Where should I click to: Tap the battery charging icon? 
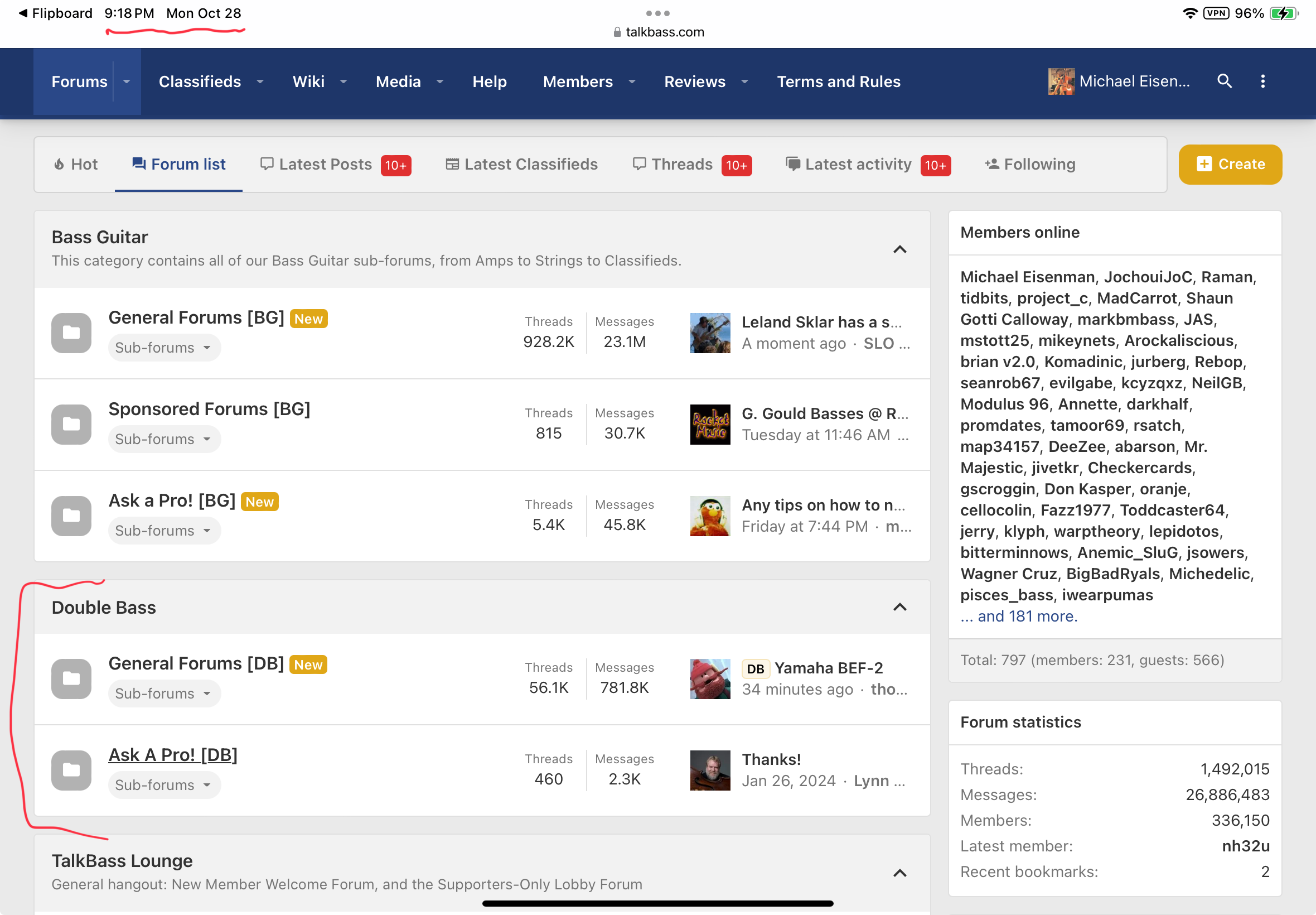click(x=1284, y=13)
